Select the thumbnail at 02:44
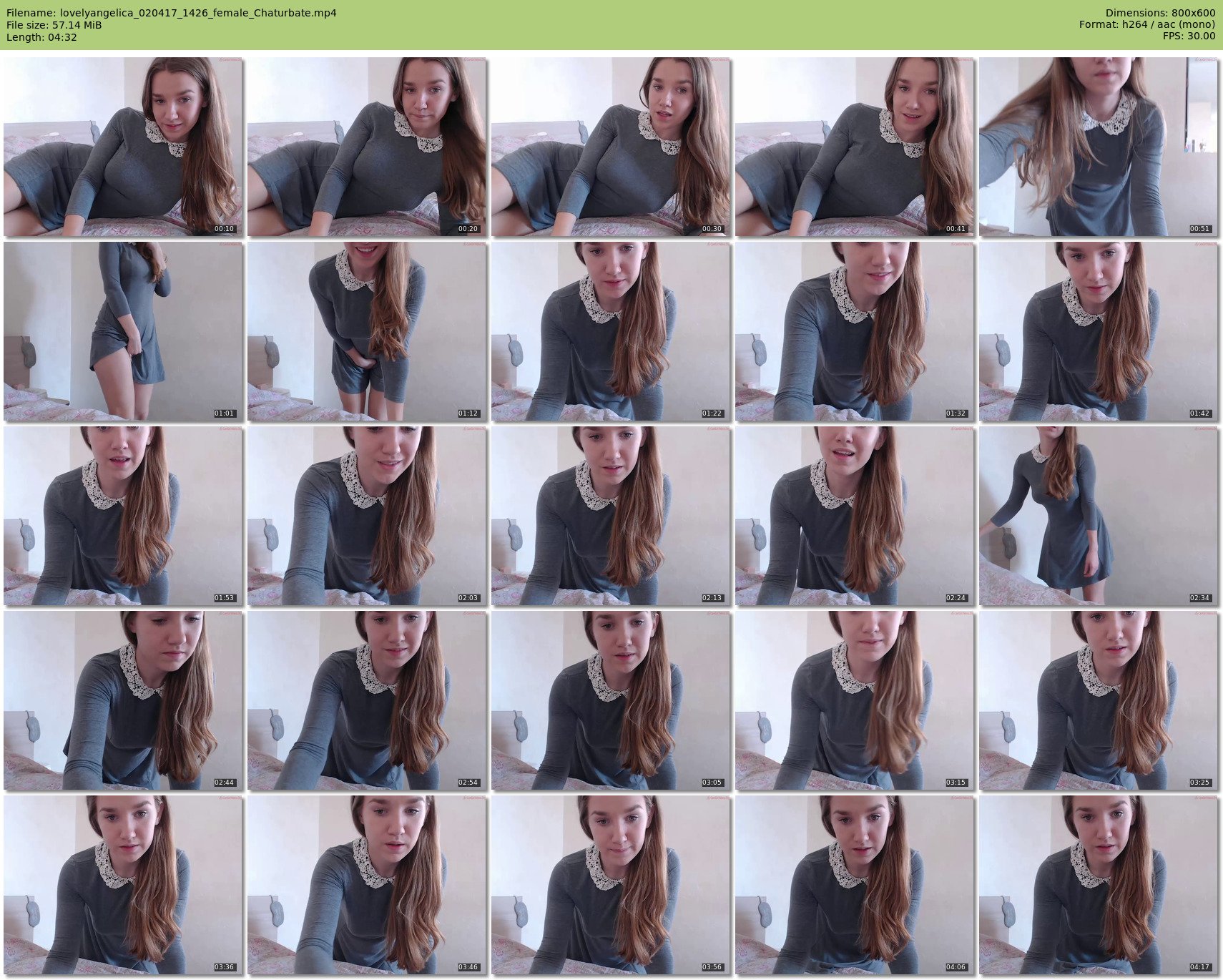1223x980 pixels. point(123,700)
